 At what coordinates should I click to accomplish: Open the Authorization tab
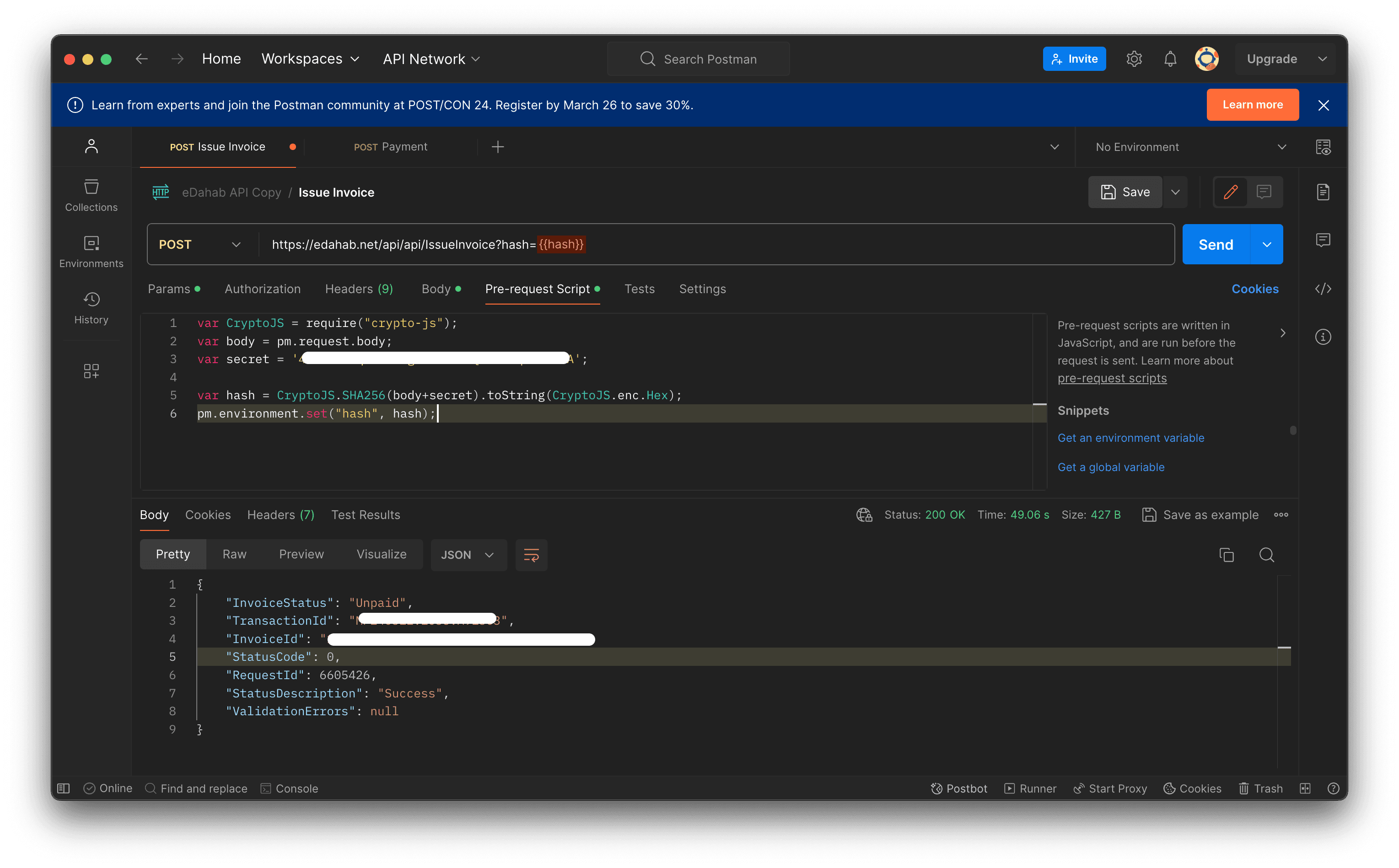(263, 289)
